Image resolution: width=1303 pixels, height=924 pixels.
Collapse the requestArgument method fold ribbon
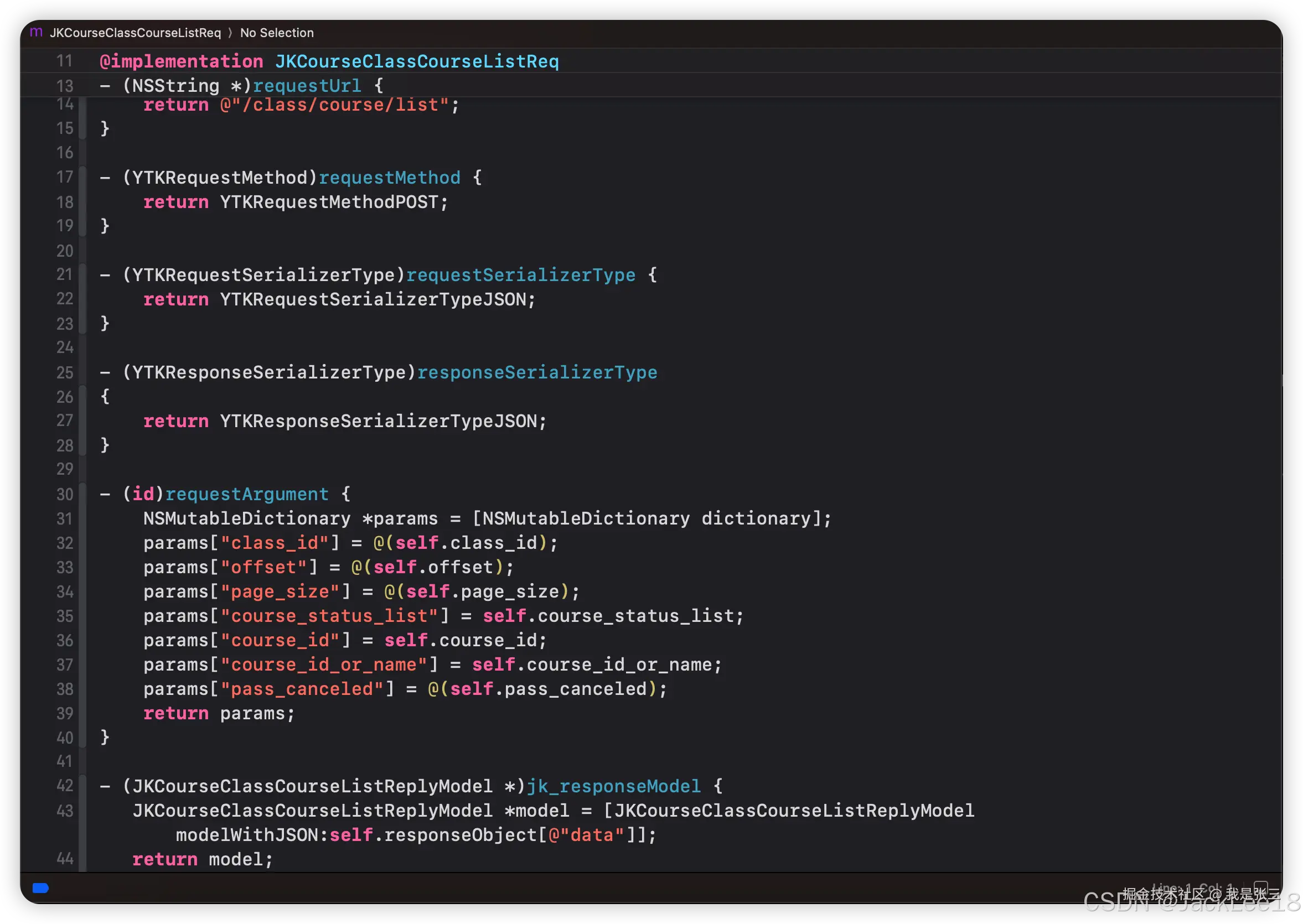point(83,615)
